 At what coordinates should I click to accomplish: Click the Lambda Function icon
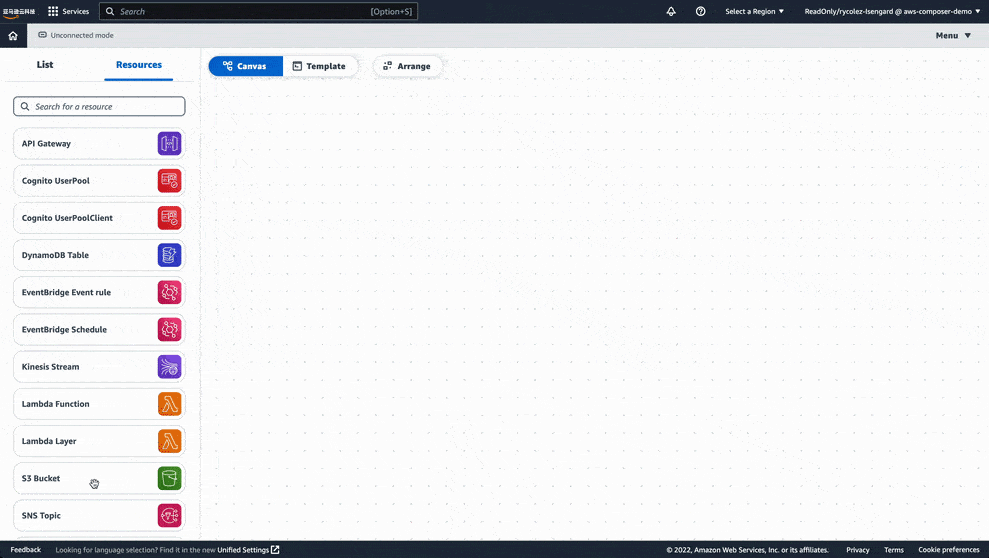pos(169,404)
